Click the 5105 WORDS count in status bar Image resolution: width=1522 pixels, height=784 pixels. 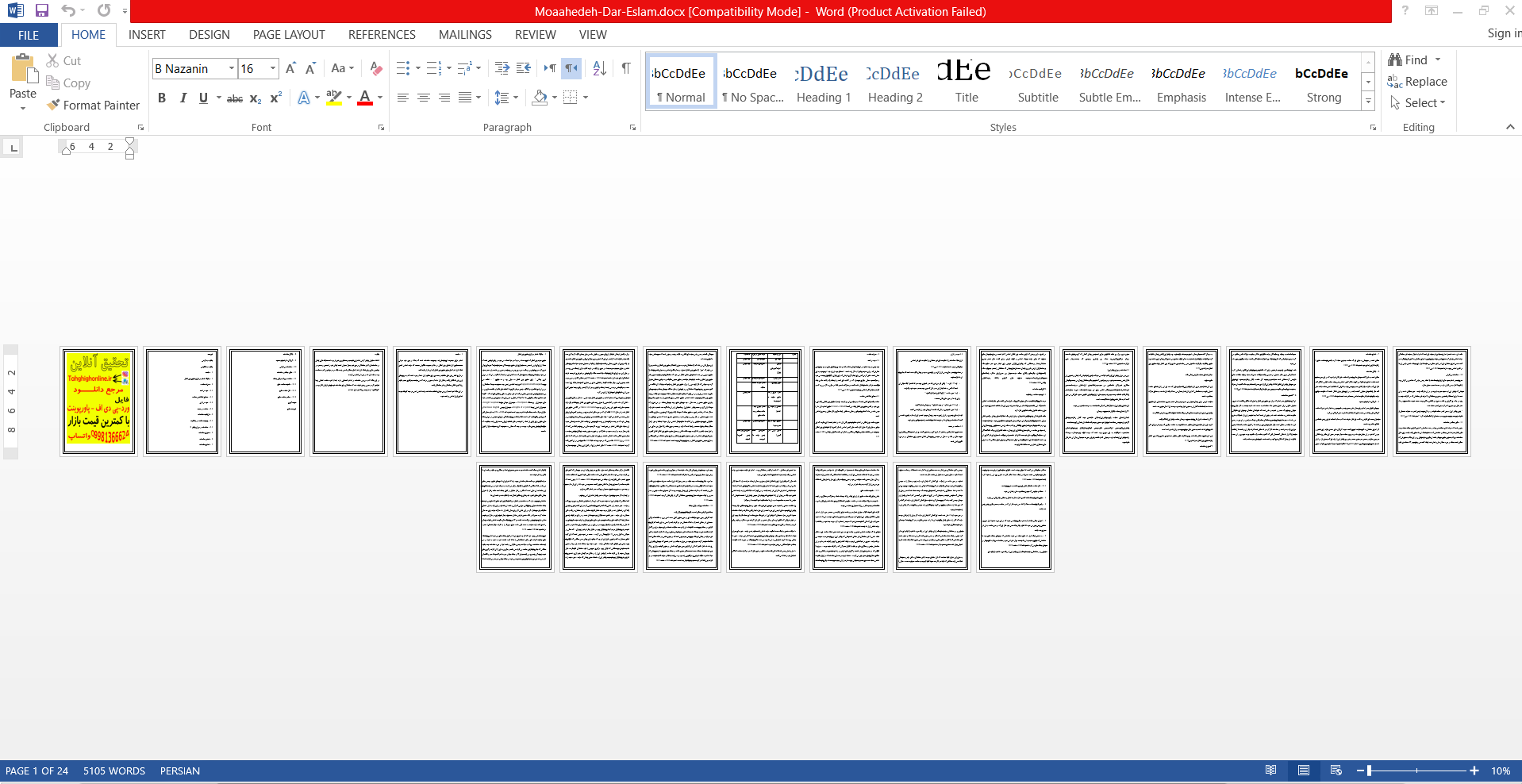coord(114,771)
